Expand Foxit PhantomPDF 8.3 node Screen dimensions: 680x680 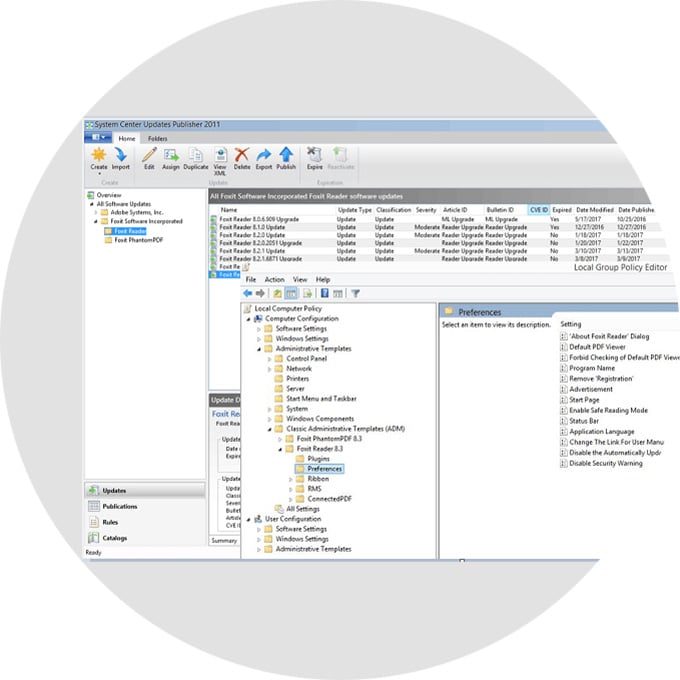pos(280,439)
